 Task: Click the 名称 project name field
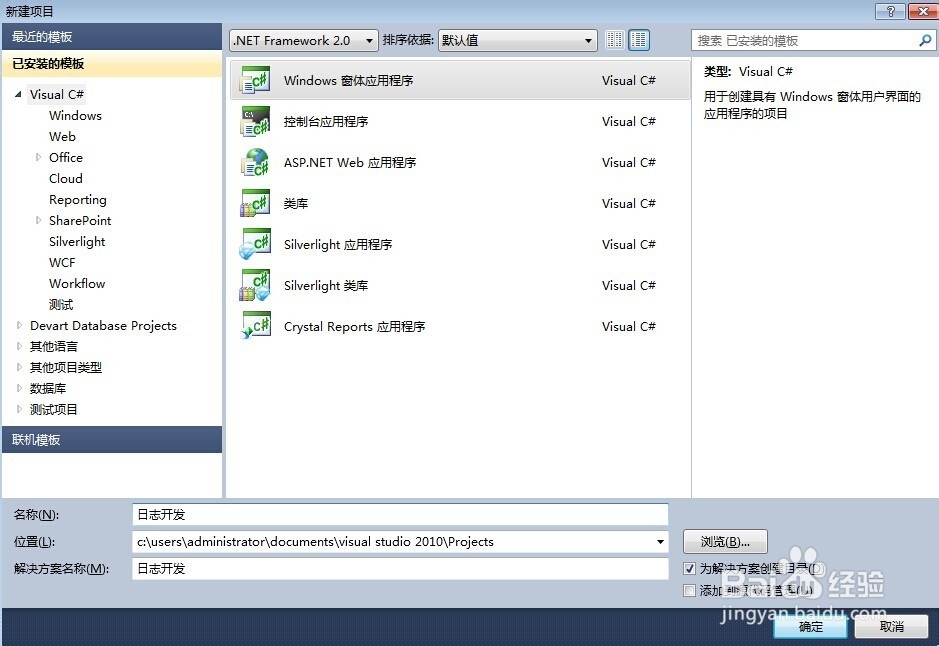tap(400, 515)
